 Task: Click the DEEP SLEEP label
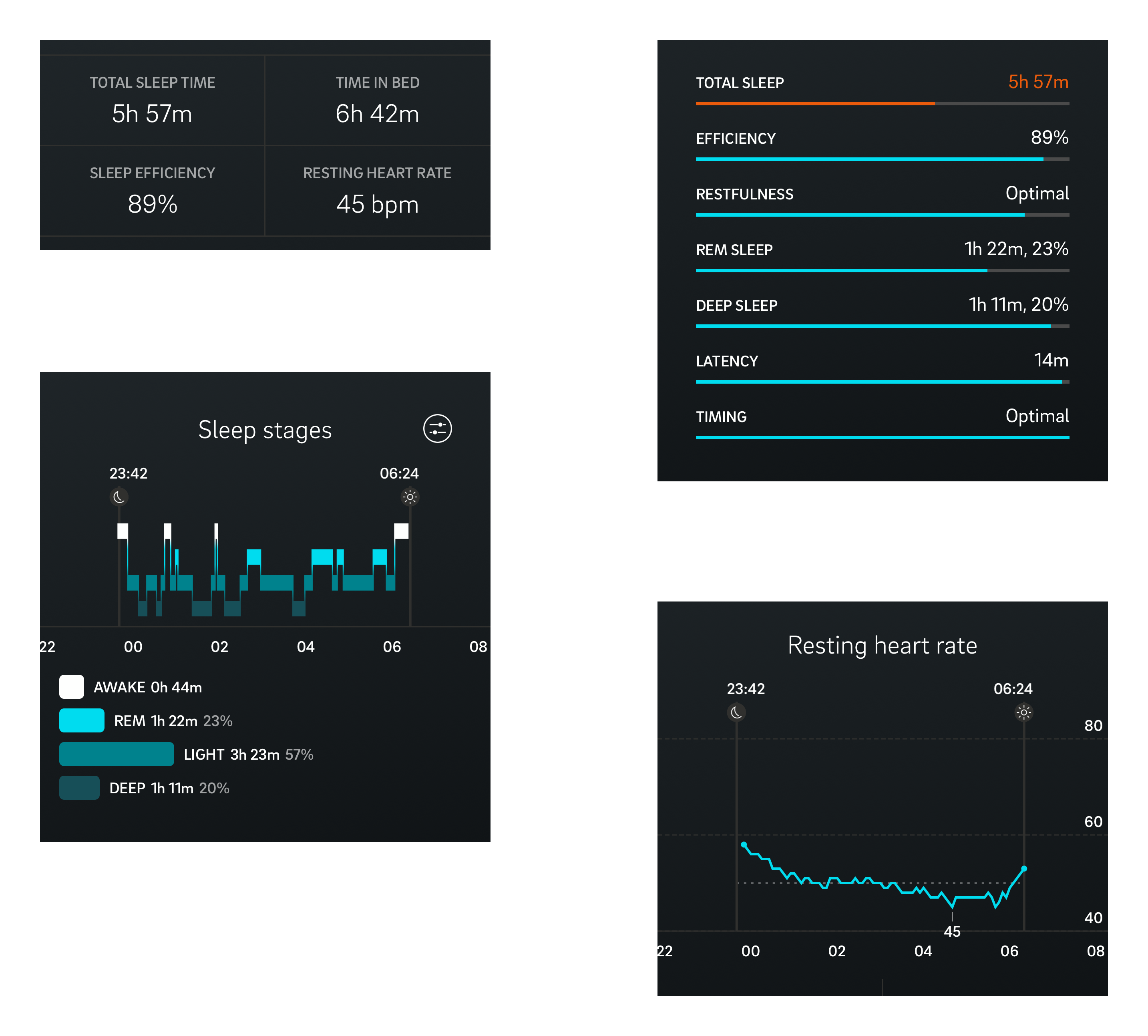[736, 306]
